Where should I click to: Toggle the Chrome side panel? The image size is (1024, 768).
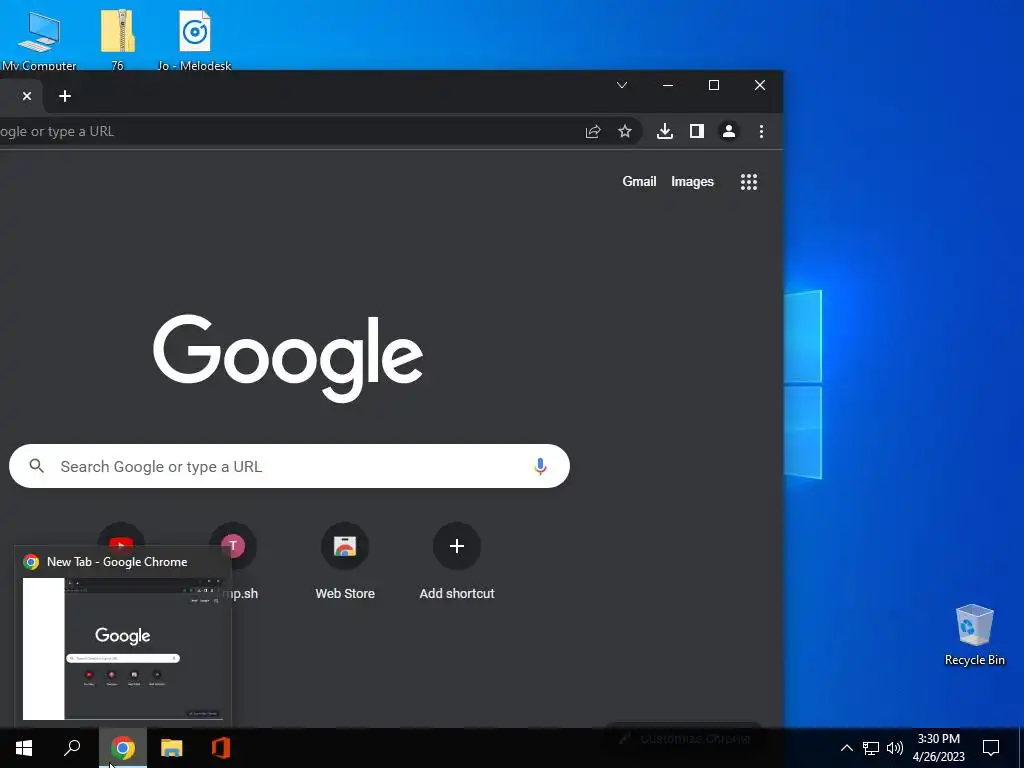click(x=697, y=131)
